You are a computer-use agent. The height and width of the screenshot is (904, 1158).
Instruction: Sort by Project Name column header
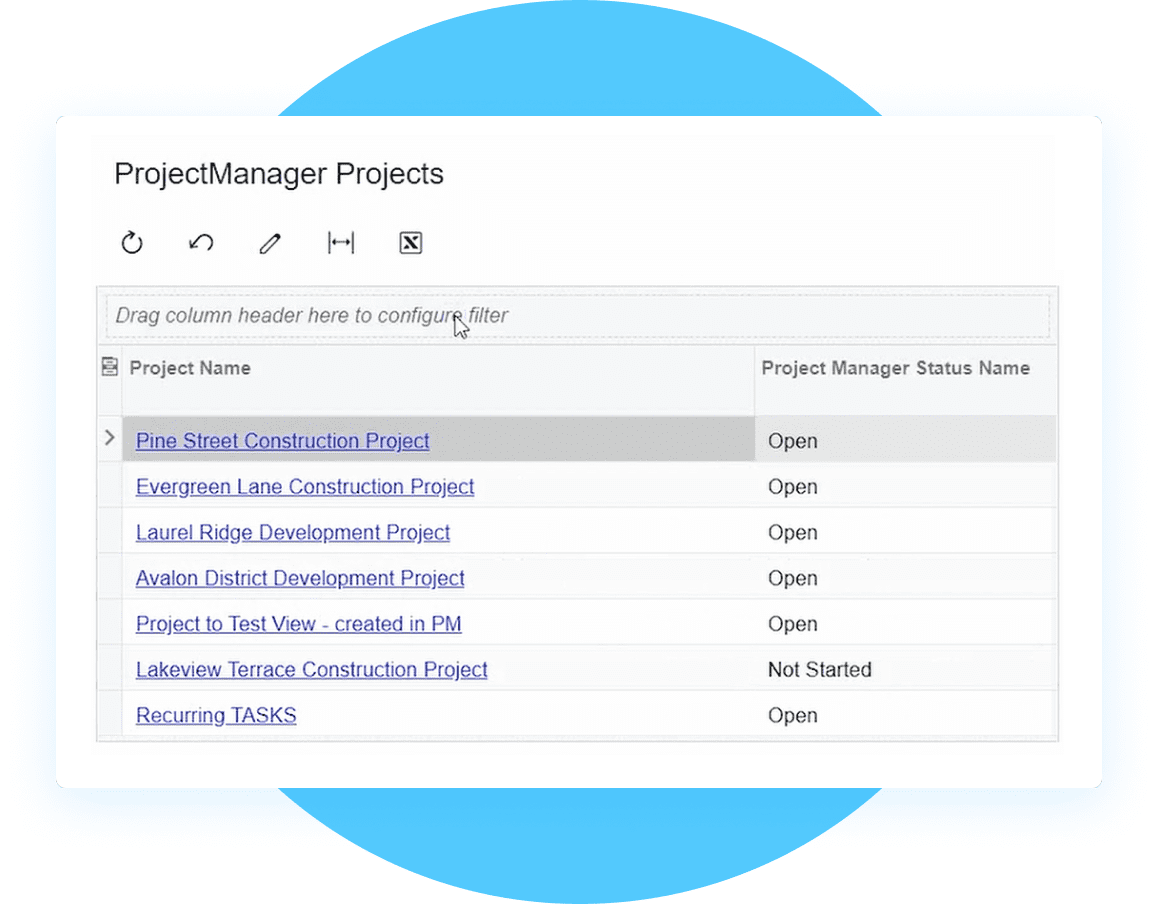coord(190,368)
